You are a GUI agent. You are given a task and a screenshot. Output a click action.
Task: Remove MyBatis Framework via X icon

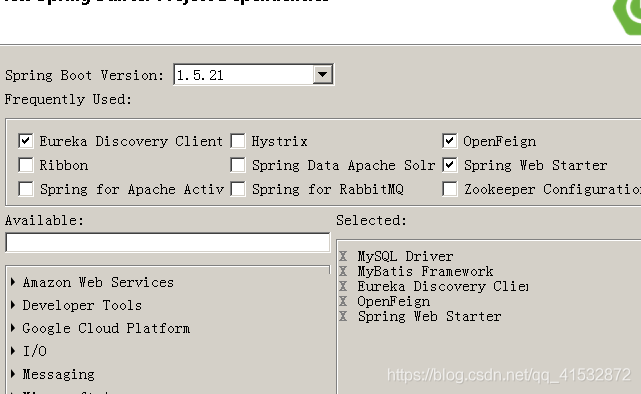(343, 271)
